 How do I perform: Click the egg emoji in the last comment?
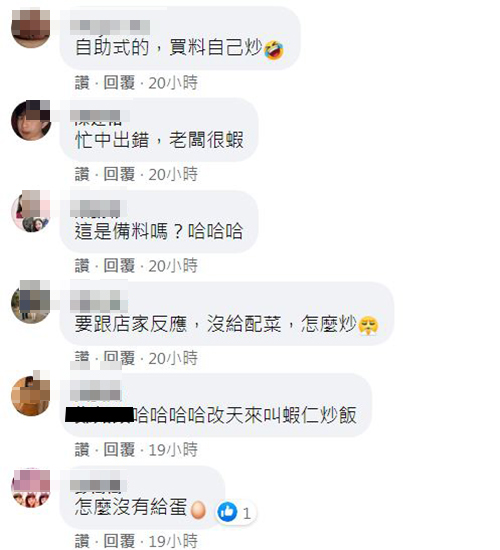pyautogui.click(x=198, y=510)
